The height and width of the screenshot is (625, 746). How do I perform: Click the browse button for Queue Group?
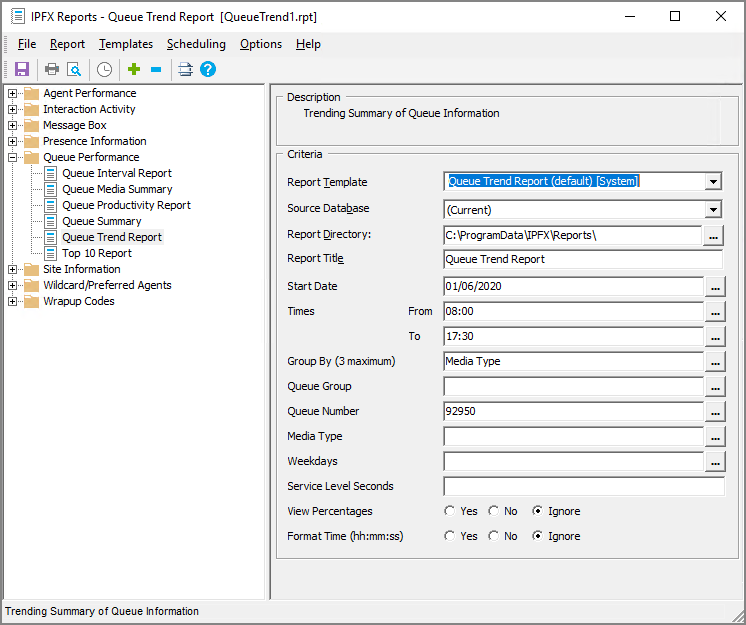coord(715,387)
